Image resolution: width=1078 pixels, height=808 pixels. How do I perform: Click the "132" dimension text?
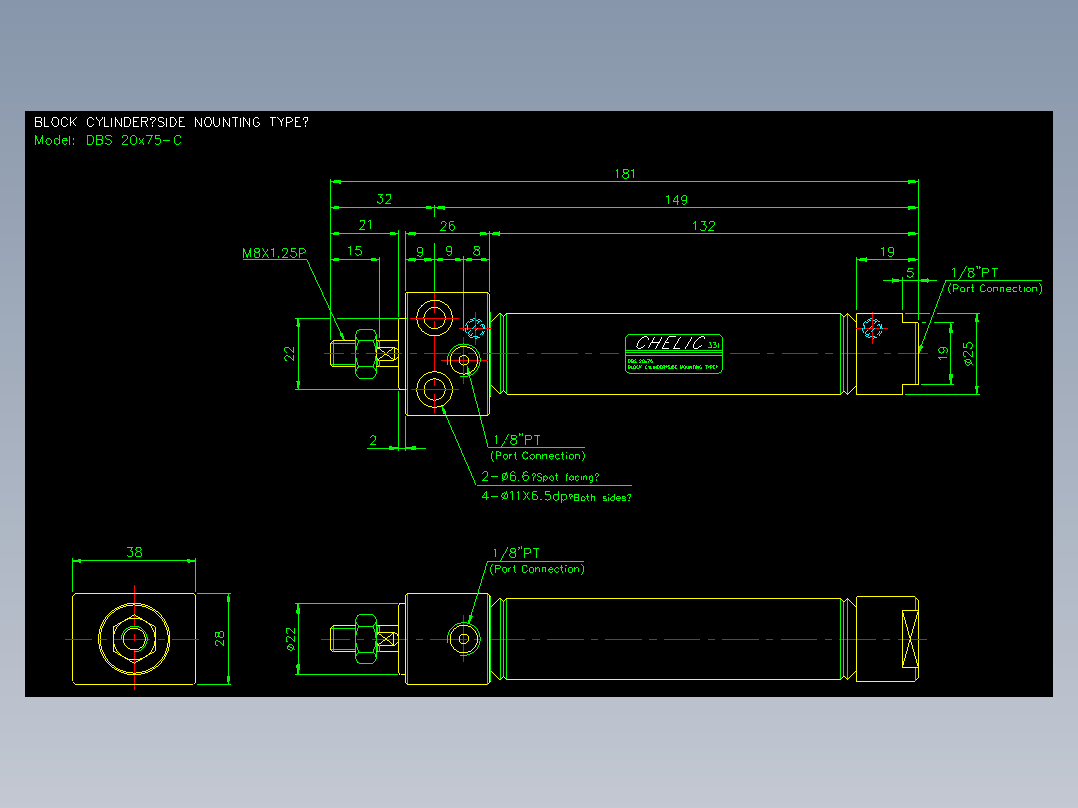pos(703,226)
